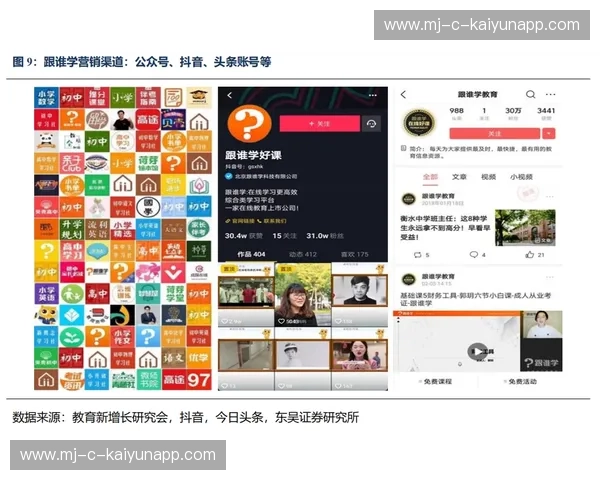Tap the green 升学规划 account icon
The image size is (600, 480).
click(x=72, y=229)
